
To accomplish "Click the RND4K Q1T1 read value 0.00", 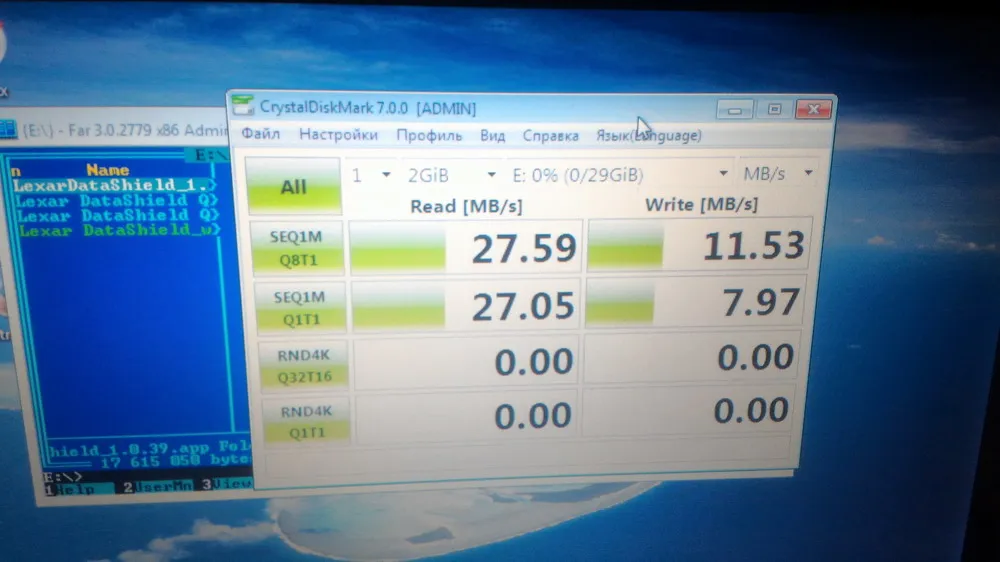I will point(466,417).
